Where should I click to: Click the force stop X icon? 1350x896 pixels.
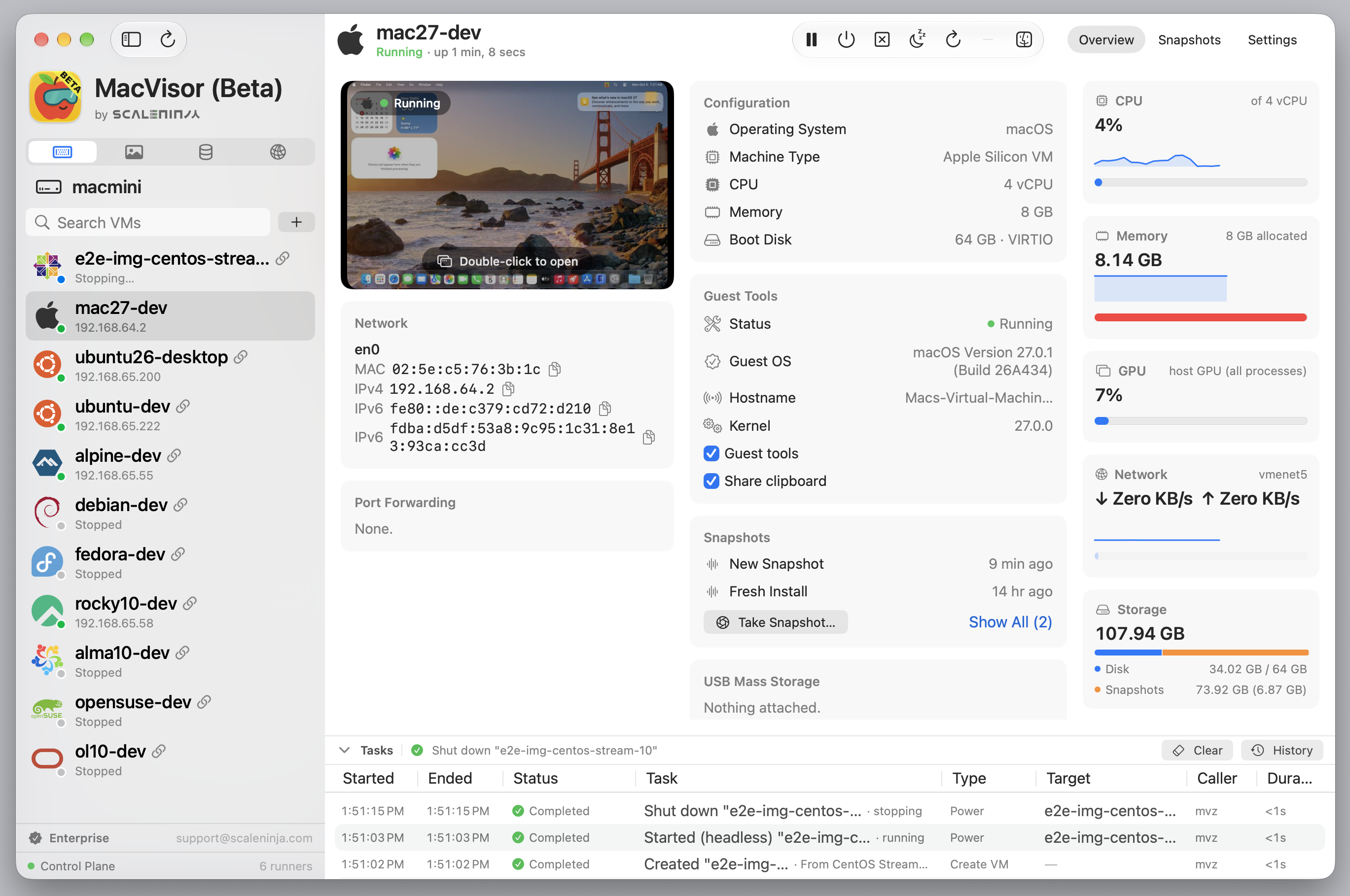click(x=882, y=39)
